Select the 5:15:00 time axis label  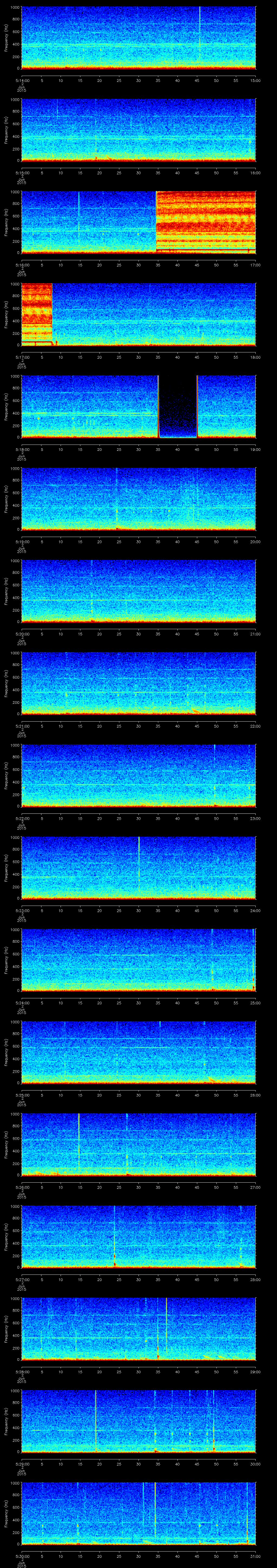pyautogui.click(x=22, y=173)
